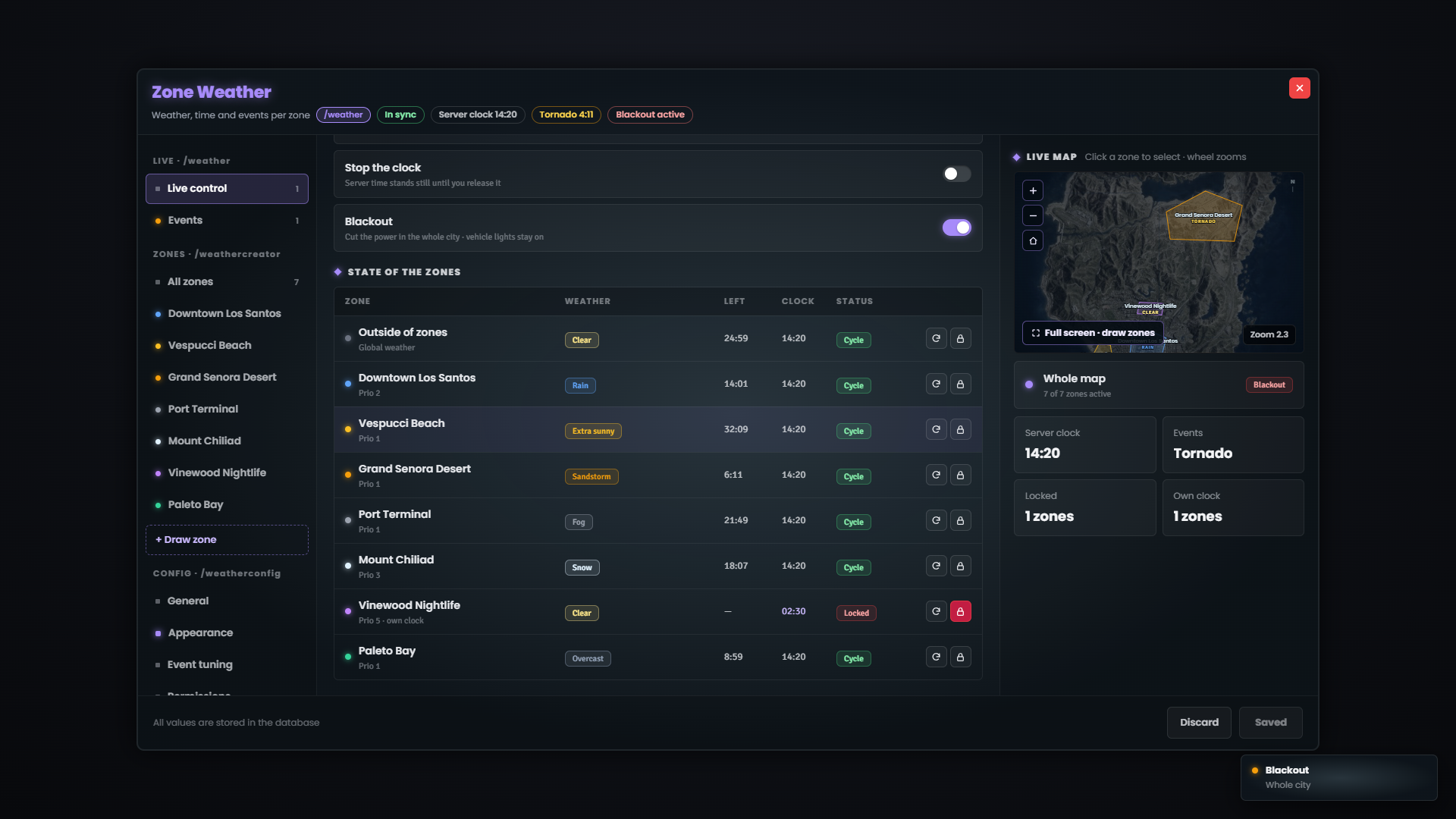Turn off the Blackout toggle
The height and width of the screenshot is (819, 1456).
tap(956, 228)
